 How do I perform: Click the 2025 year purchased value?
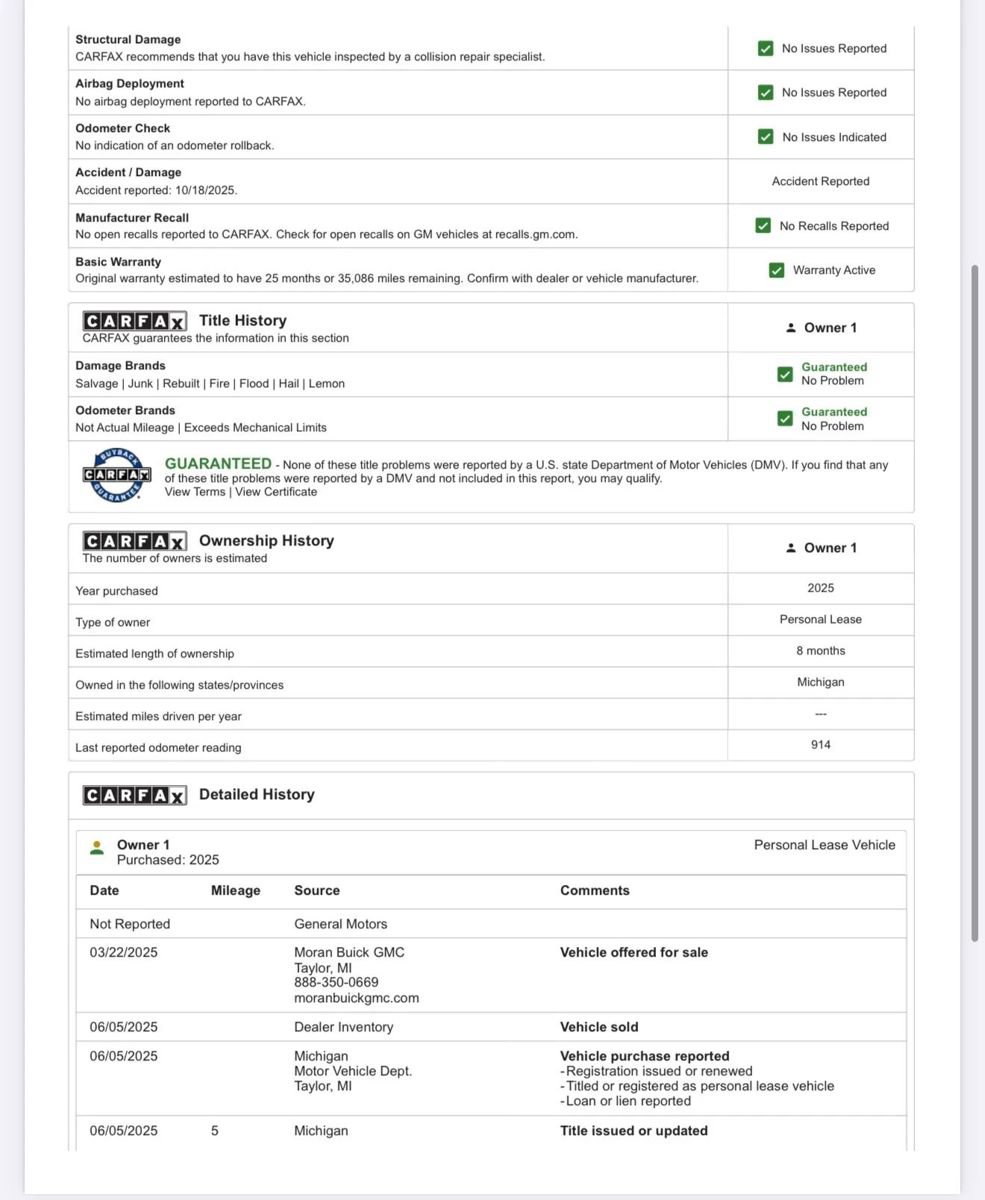point(821,589)
